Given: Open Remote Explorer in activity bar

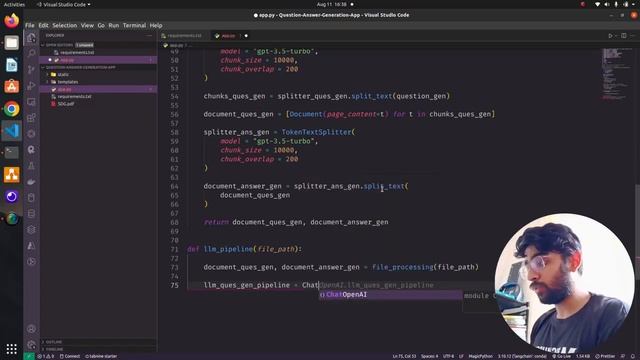Looking at the screenshot, I should (31, 102).
